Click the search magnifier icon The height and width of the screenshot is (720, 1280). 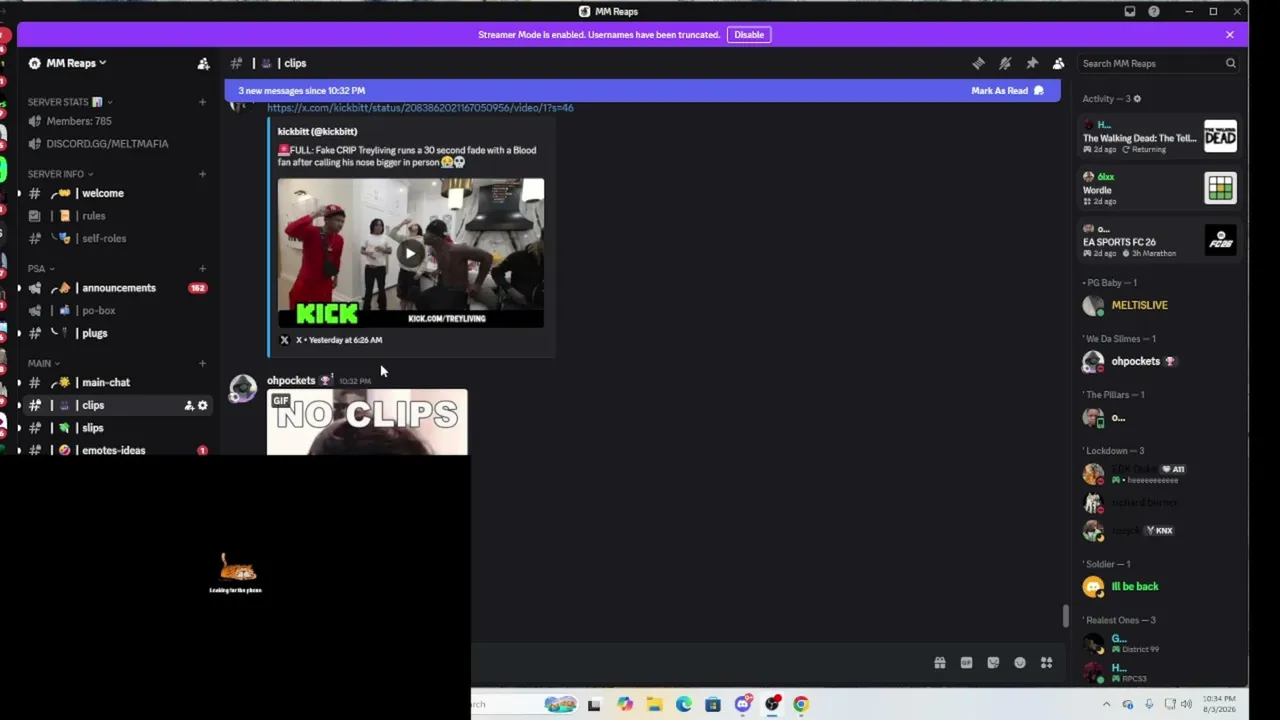tap(1231, 63)
